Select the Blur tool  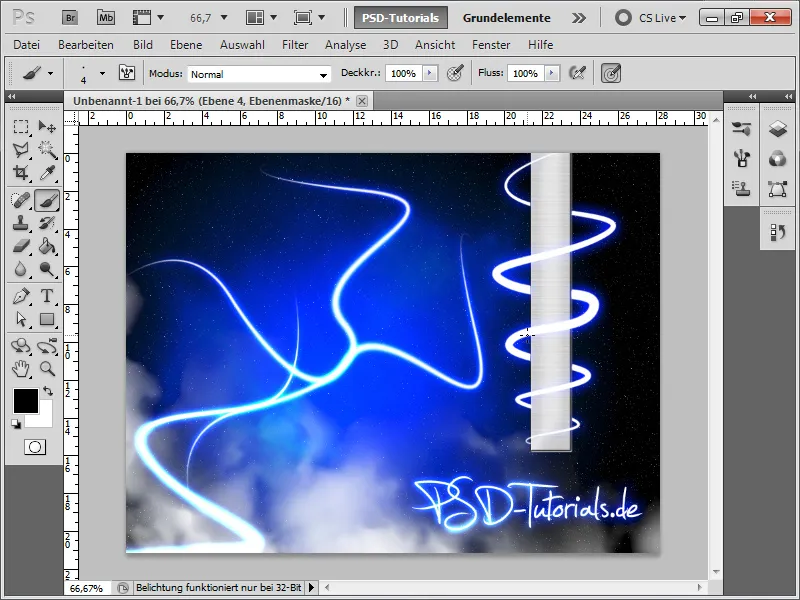[x=21, y=269]
